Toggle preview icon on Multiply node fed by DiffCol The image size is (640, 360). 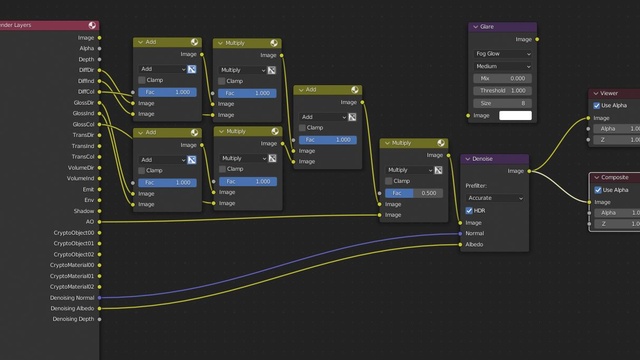tap(274, 43)
